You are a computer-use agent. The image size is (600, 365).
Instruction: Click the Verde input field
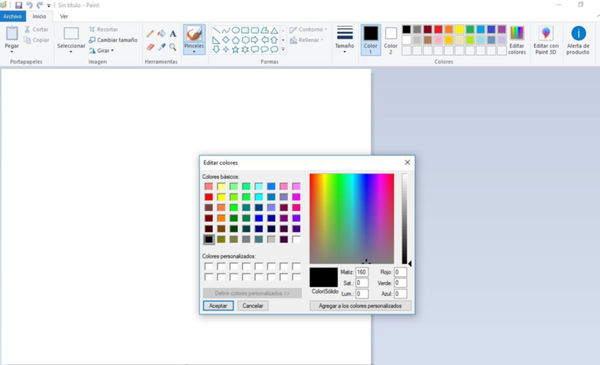tap(400, 283)
